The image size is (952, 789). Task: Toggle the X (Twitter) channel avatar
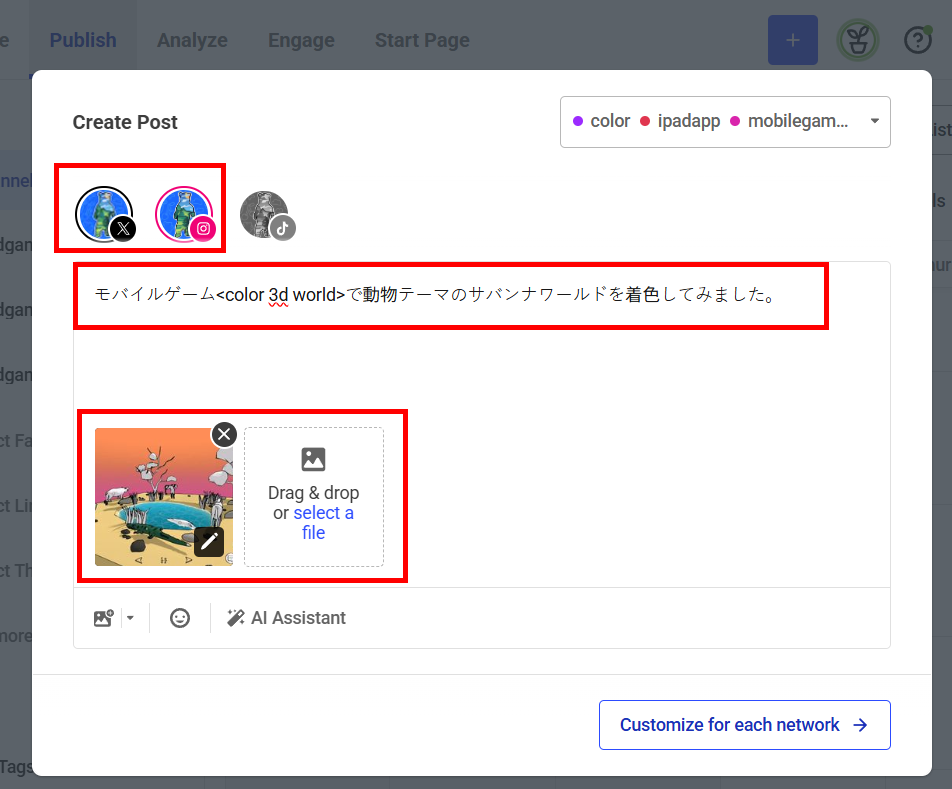(x=105, y=214)
